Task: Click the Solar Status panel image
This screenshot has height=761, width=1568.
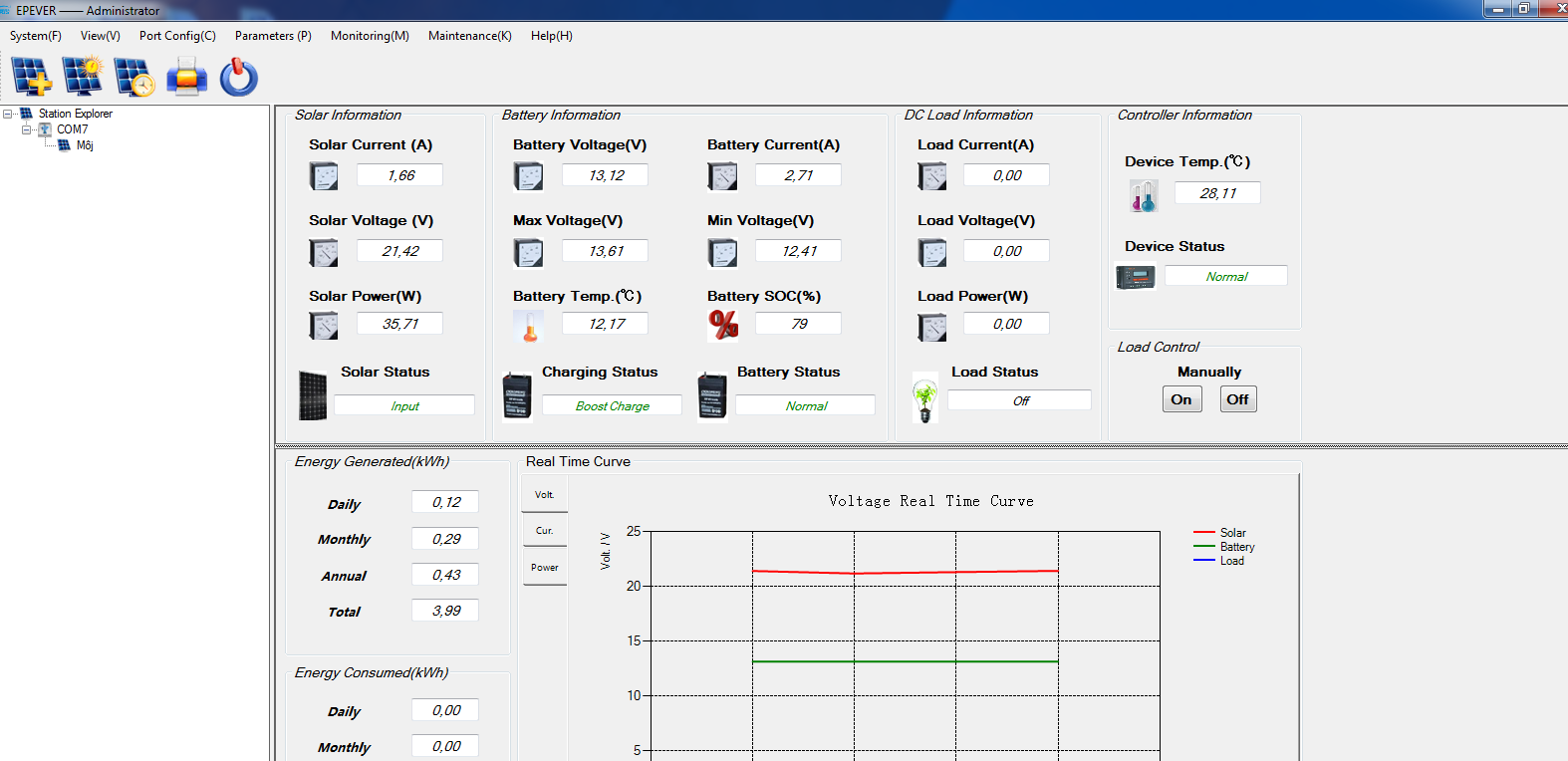Action: coord(313,395)
